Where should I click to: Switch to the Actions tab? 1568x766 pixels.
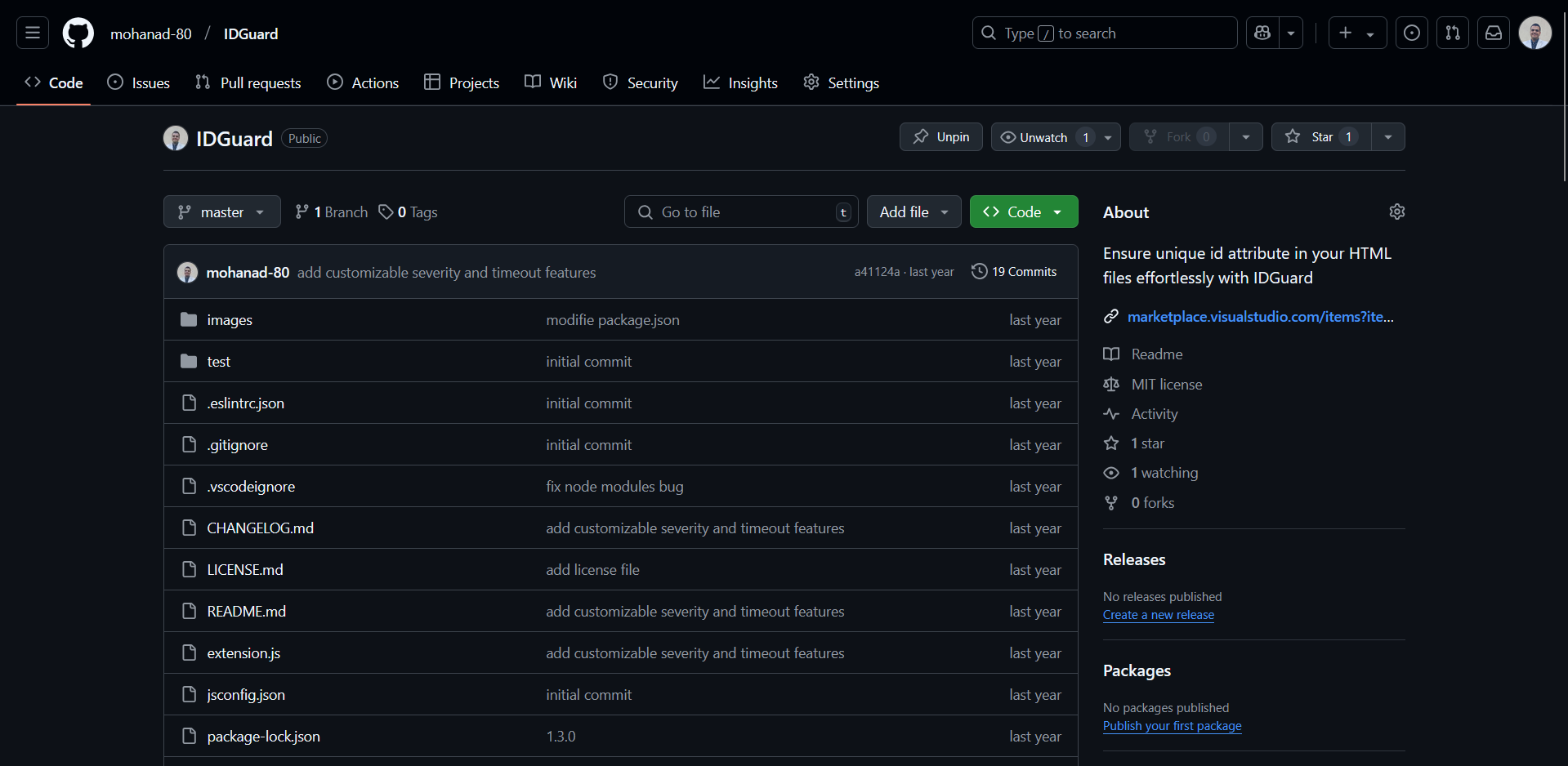tap(363, 82)
